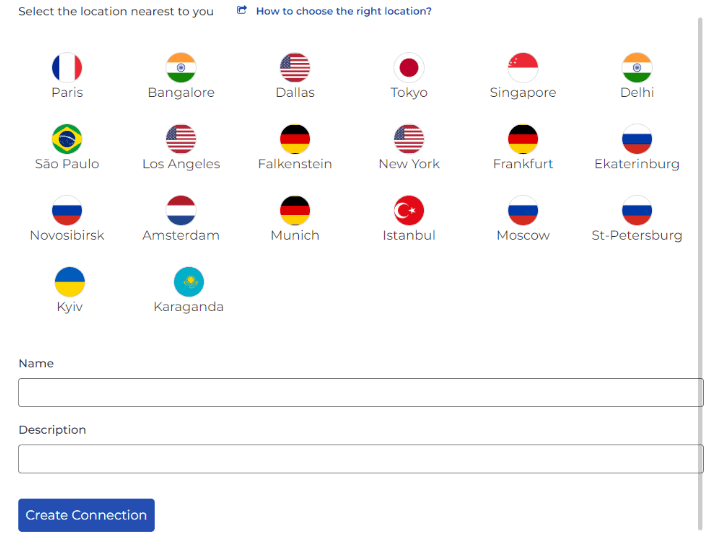Choose the Bangalore flag icon
This screenshot has height=555, width=716.
coord(181,68)
